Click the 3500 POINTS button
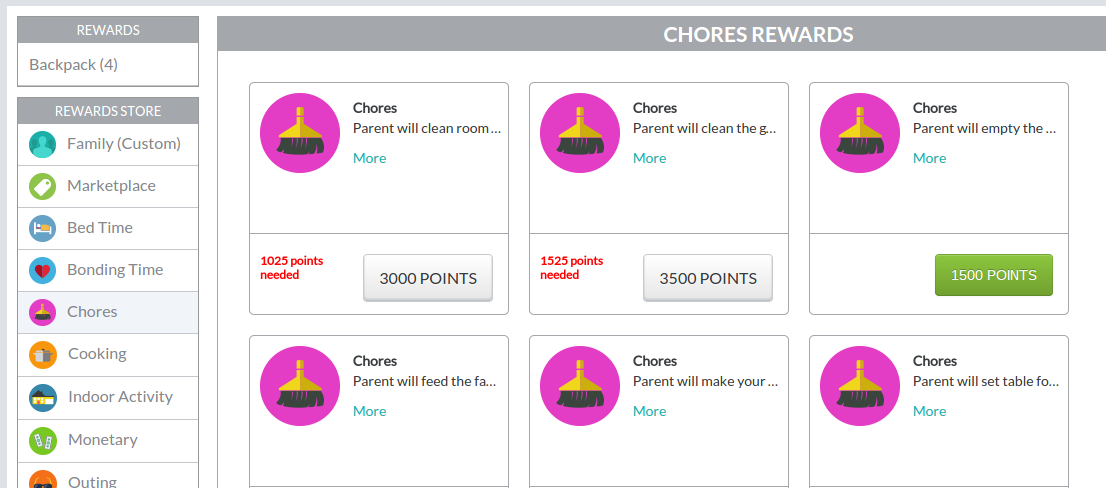Image resolution: width=1106 pixels, height=488 pixels. pos(708,278)
